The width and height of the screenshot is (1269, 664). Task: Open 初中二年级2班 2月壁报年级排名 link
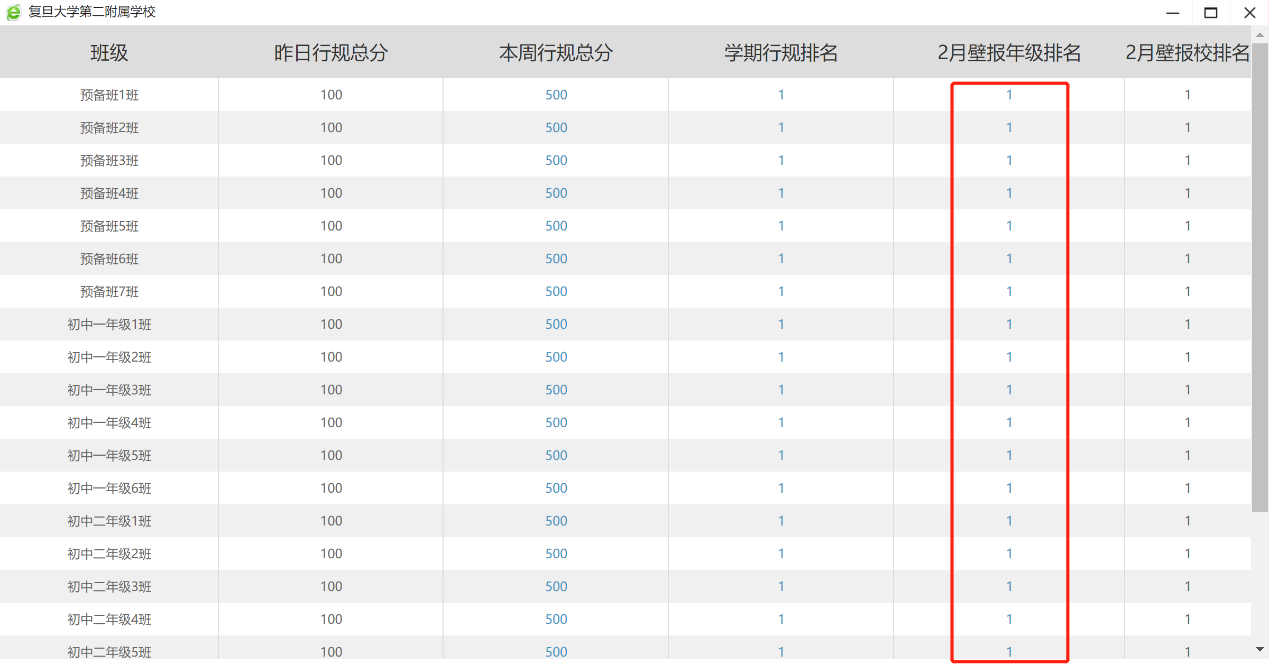point(1009,554)
